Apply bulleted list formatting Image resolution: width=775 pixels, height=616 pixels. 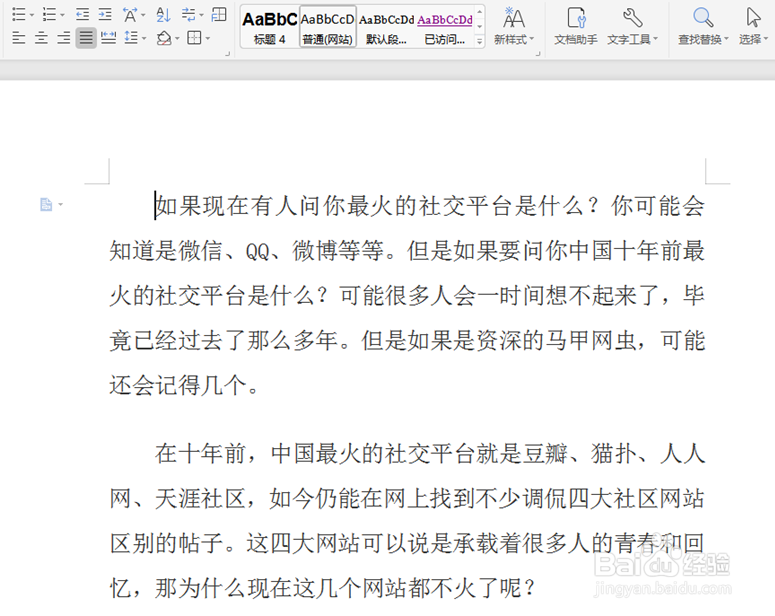coord(19,15)
